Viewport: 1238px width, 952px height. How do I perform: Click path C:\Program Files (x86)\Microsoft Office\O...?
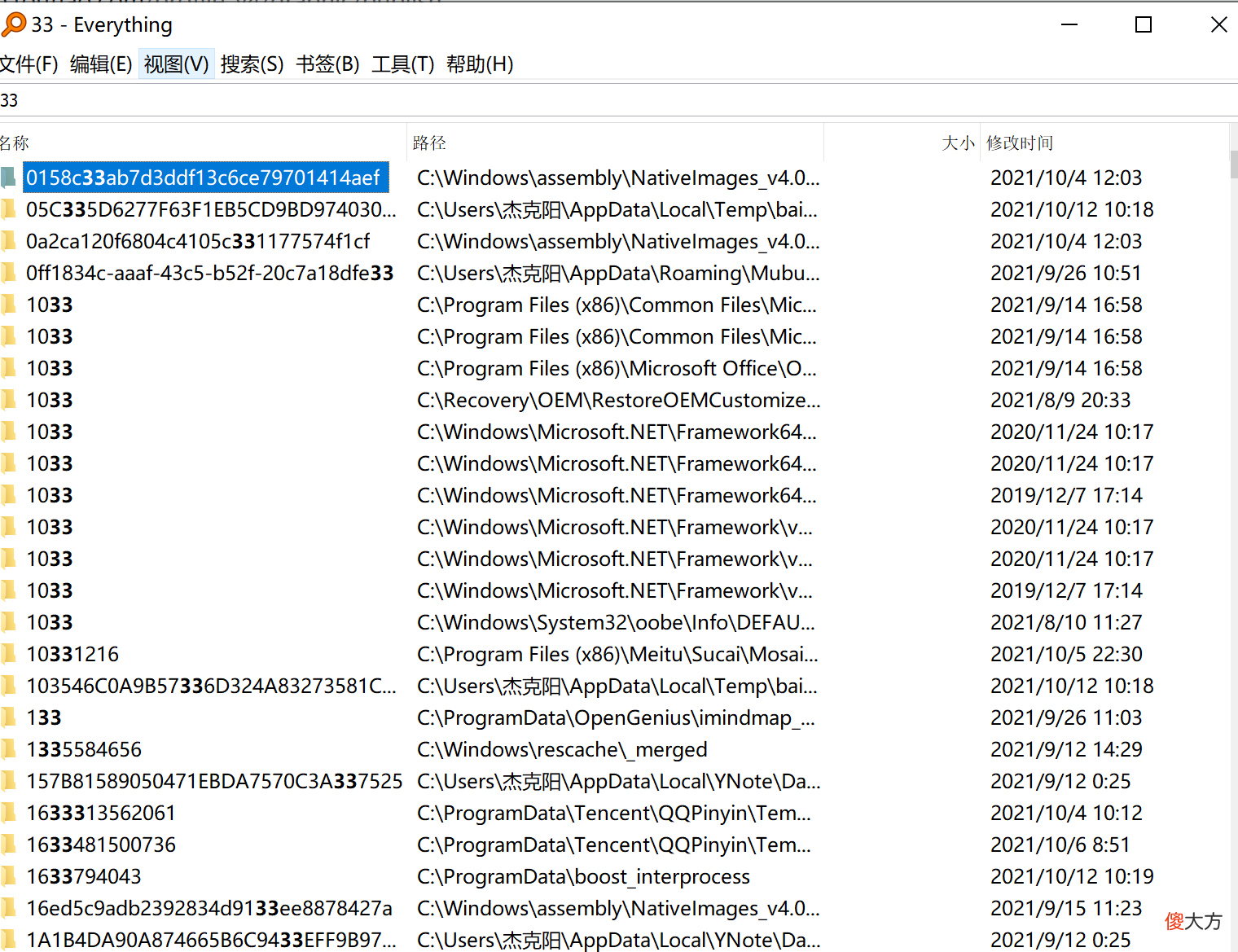coord(617,368)
